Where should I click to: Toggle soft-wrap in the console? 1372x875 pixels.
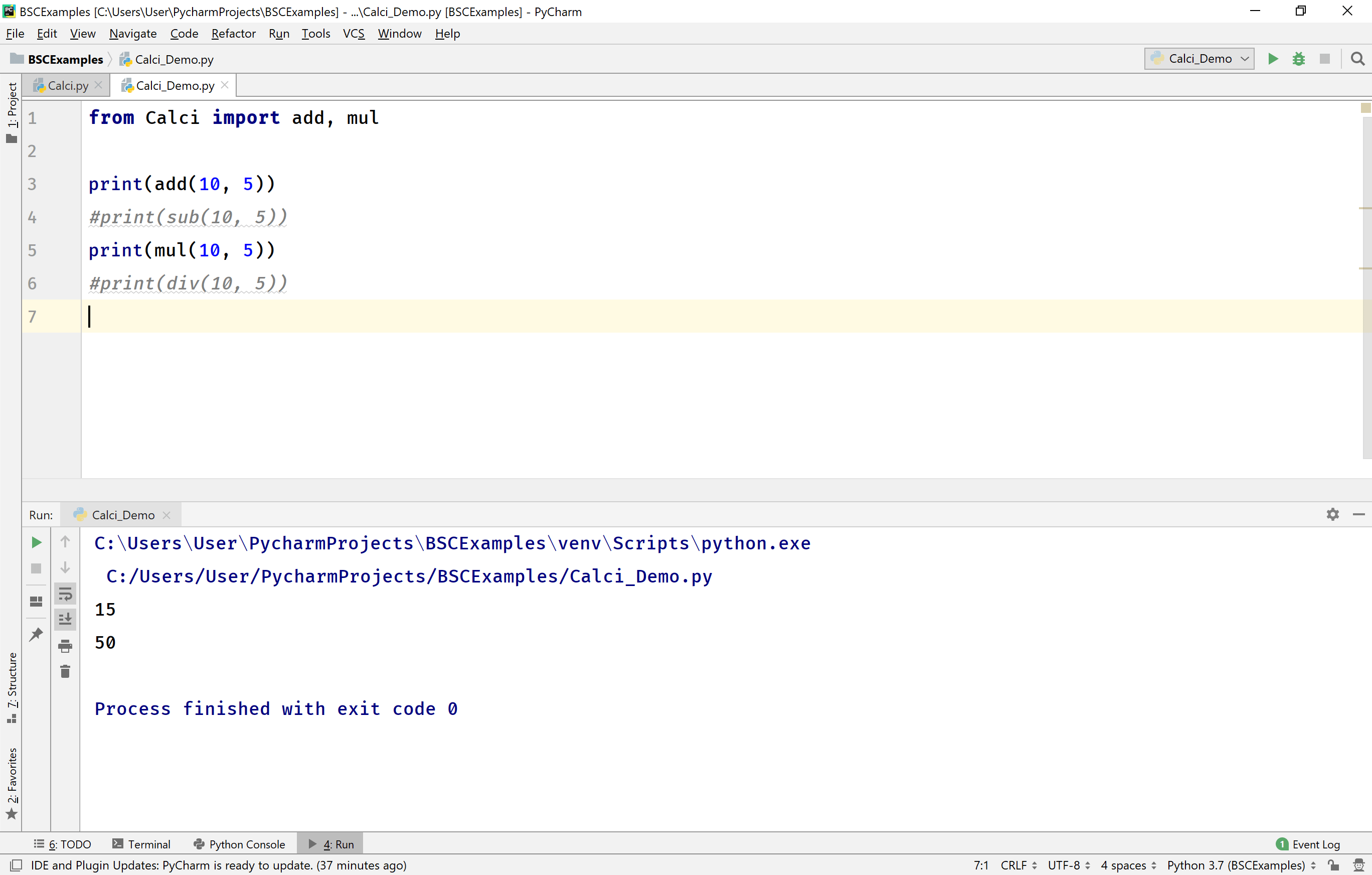65,594
